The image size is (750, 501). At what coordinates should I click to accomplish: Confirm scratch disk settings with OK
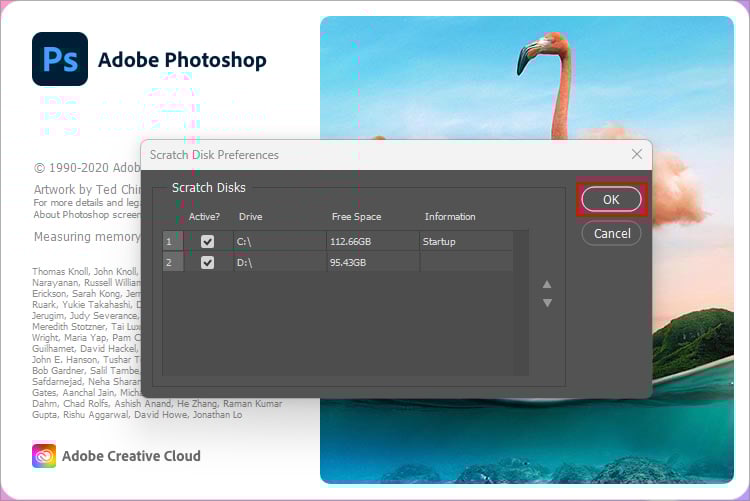[611, 200]
